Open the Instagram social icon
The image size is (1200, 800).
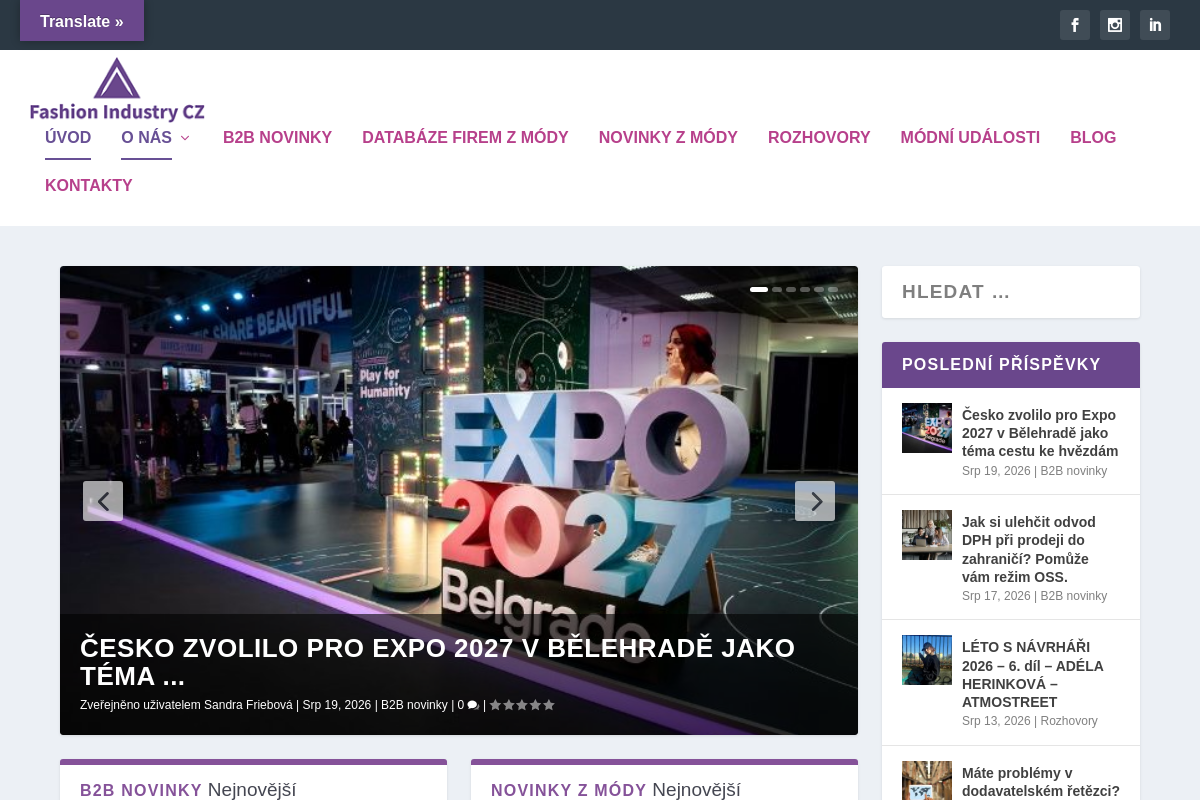[x=1115, y=25]
